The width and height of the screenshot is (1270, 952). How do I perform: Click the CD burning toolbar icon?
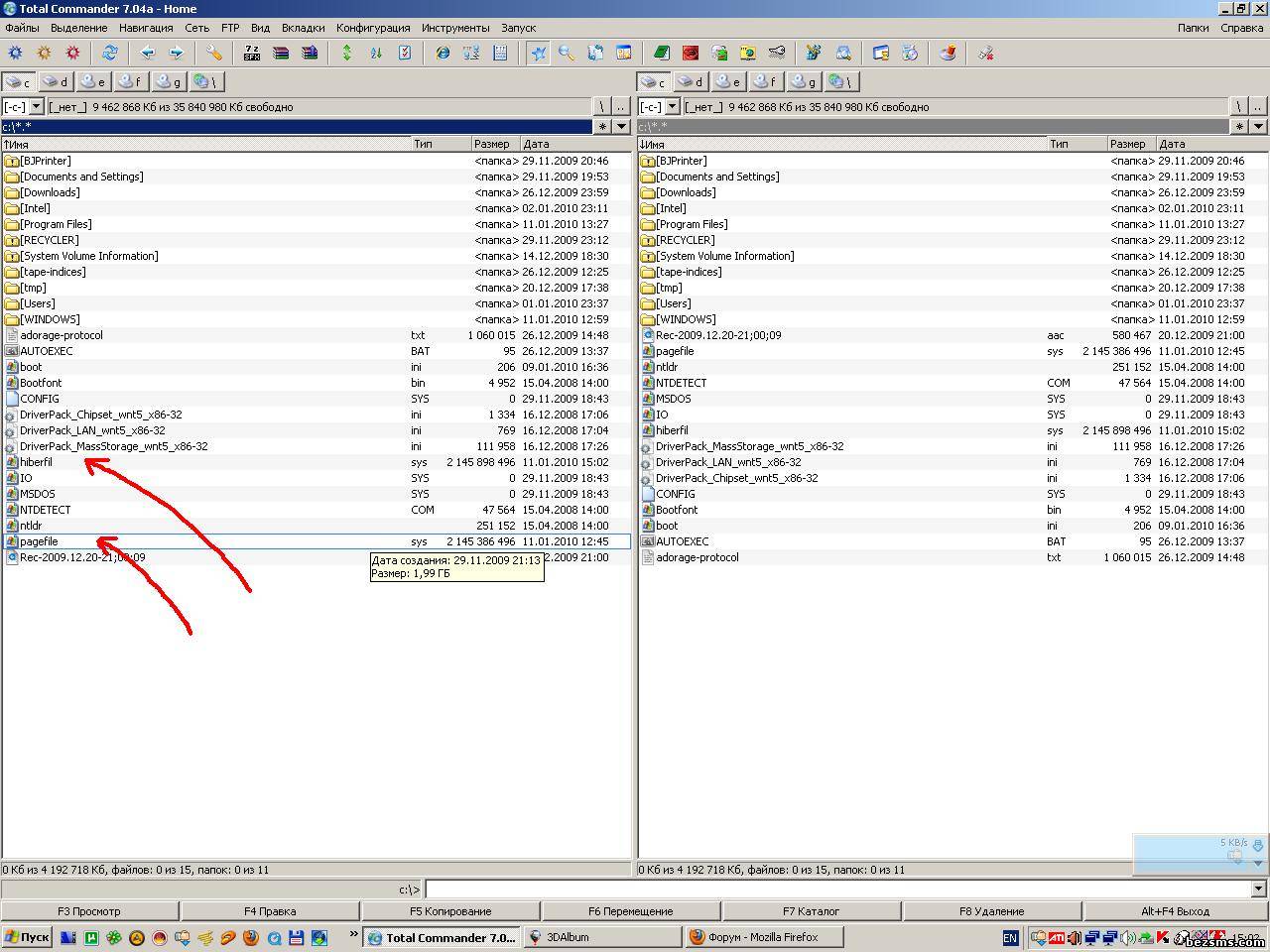tap(910, 53)
